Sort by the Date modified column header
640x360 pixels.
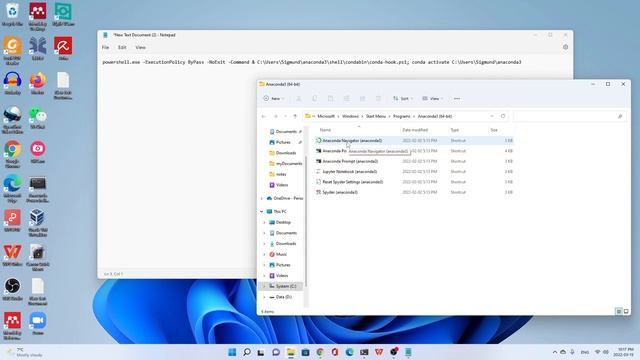(x=415, y=130)
